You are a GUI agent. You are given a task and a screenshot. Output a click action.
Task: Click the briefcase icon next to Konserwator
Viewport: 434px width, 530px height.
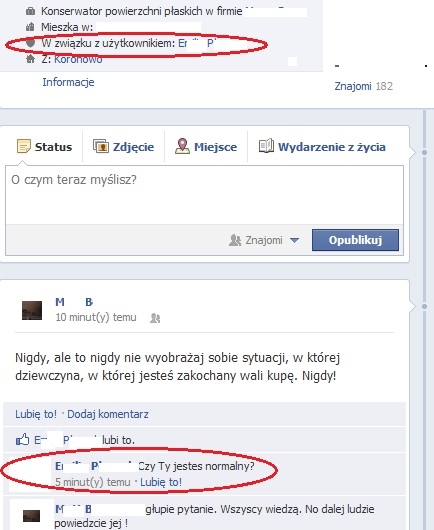30,11
